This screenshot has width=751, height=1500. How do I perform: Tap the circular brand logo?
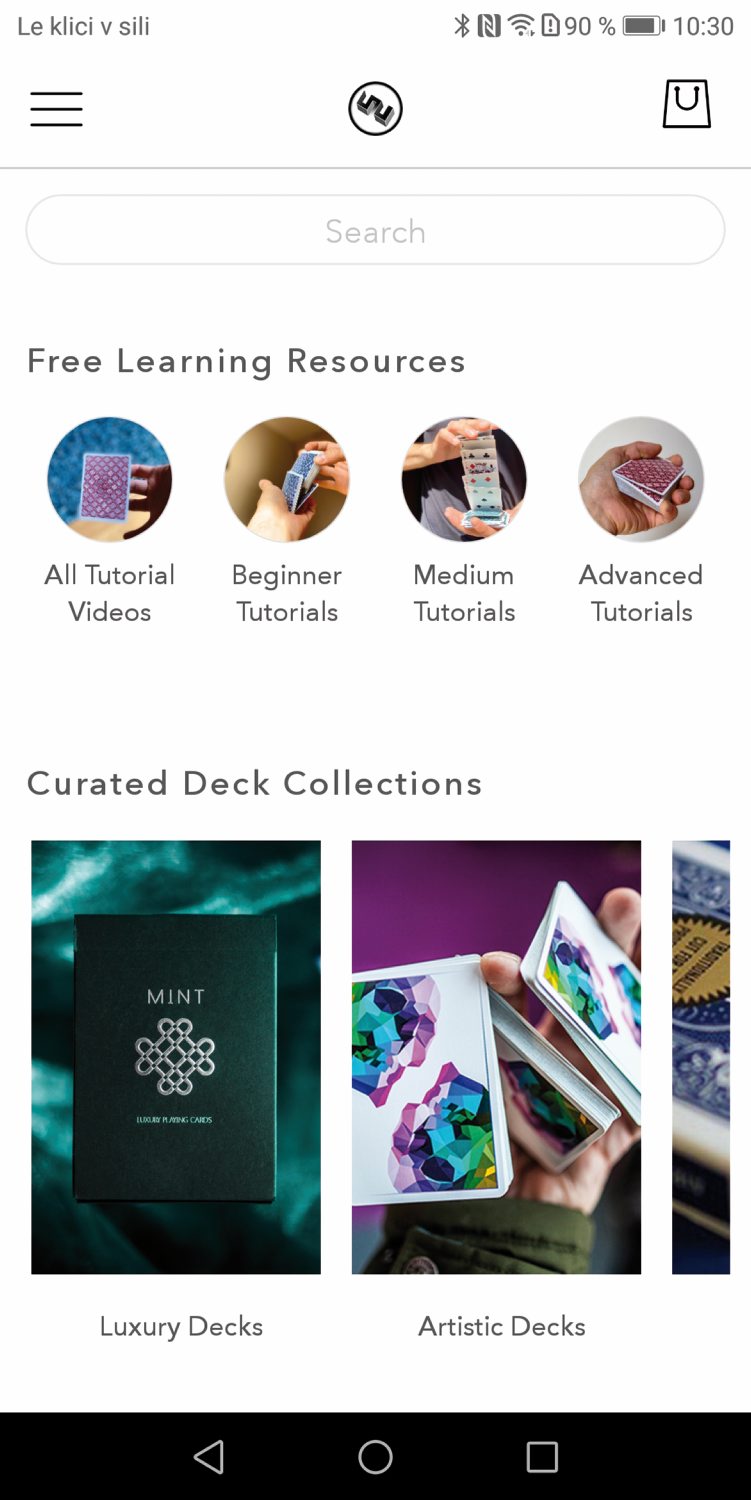point(375,108)
